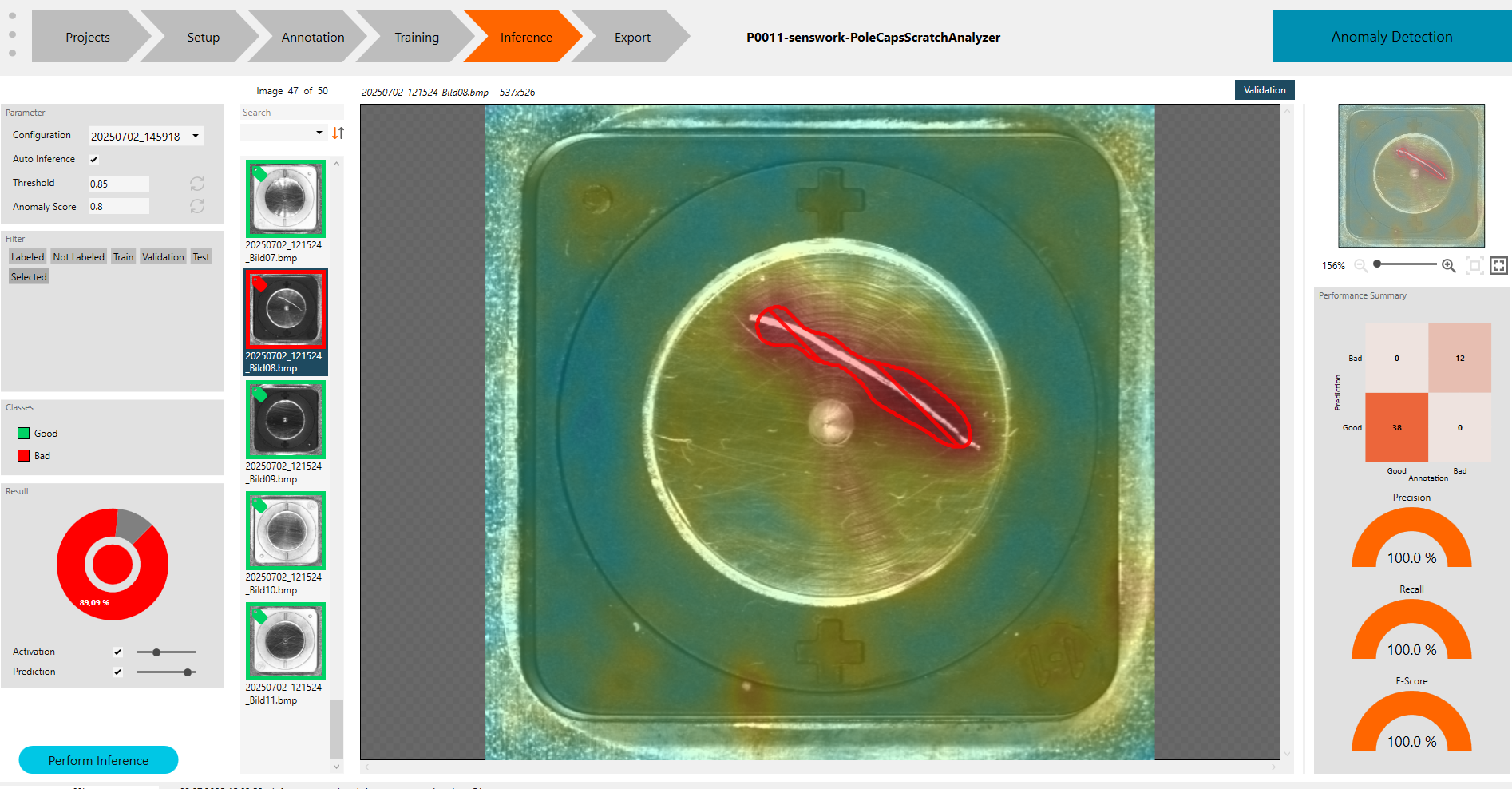
Task: Zoom in on the image
Action: (x=1449, y=265)
